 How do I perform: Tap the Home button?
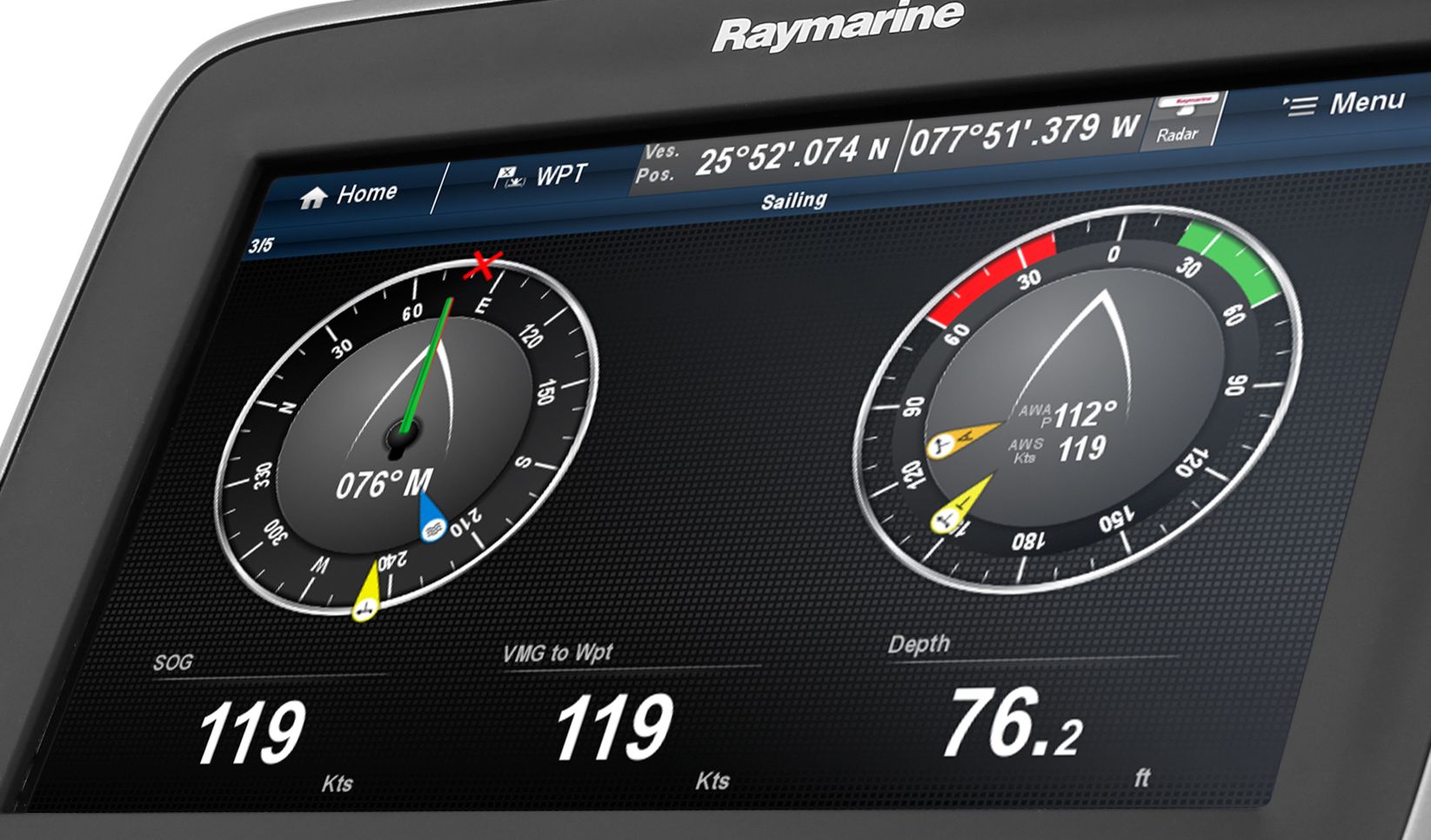350,194
